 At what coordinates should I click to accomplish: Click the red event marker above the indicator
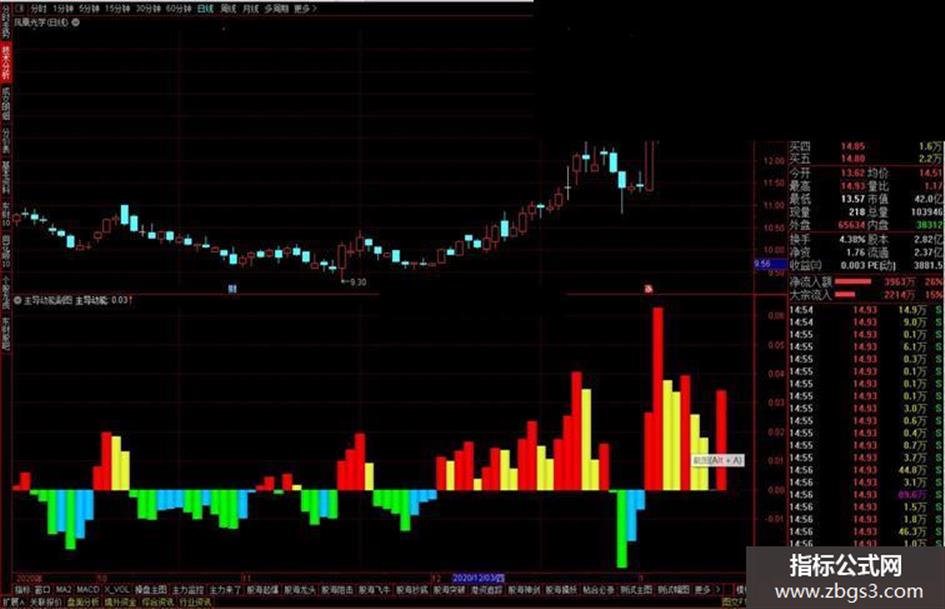648,289
